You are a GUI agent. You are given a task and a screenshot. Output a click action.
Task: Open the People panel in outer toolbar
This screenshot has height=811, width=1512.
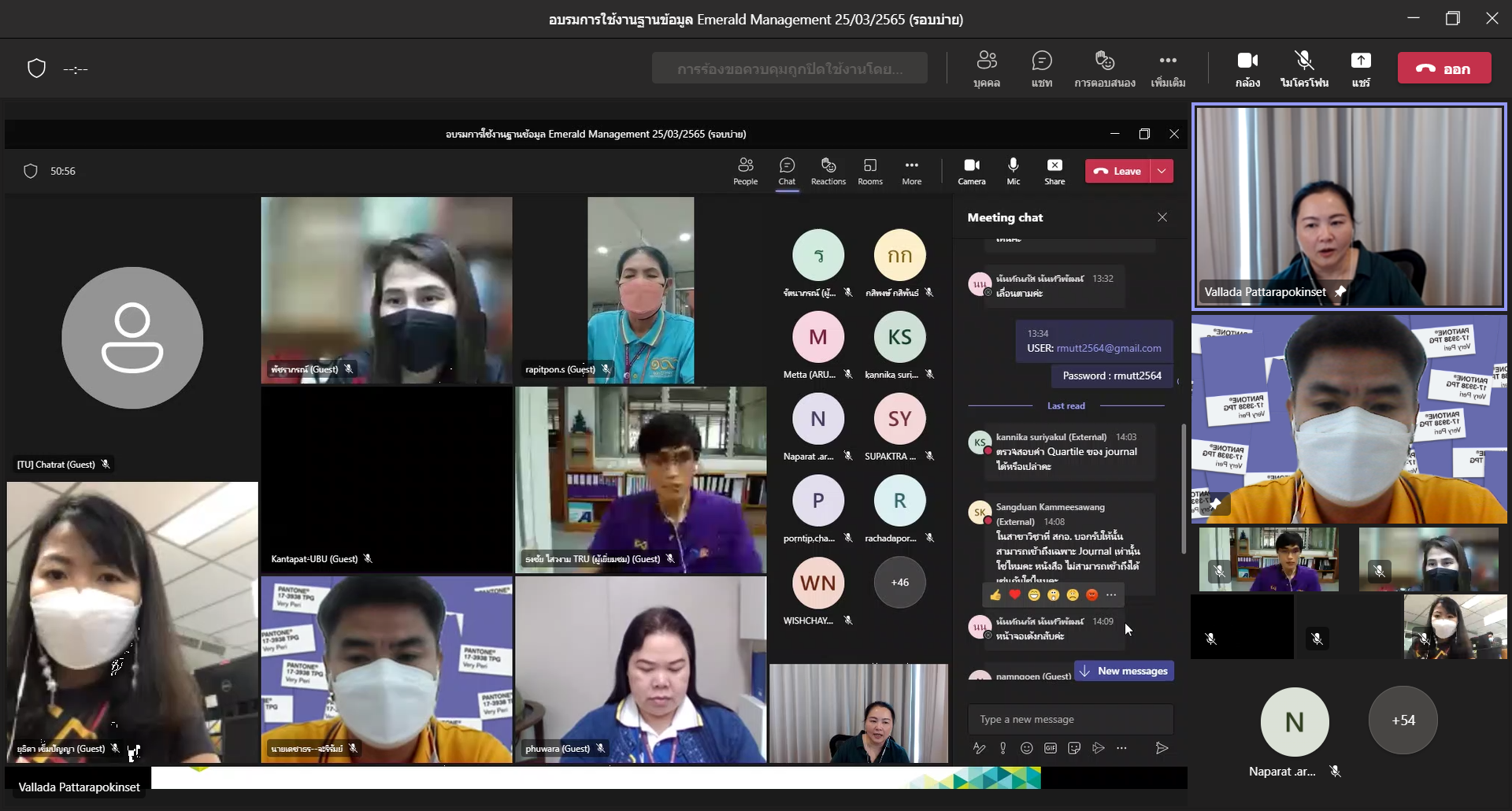[986, 68]
